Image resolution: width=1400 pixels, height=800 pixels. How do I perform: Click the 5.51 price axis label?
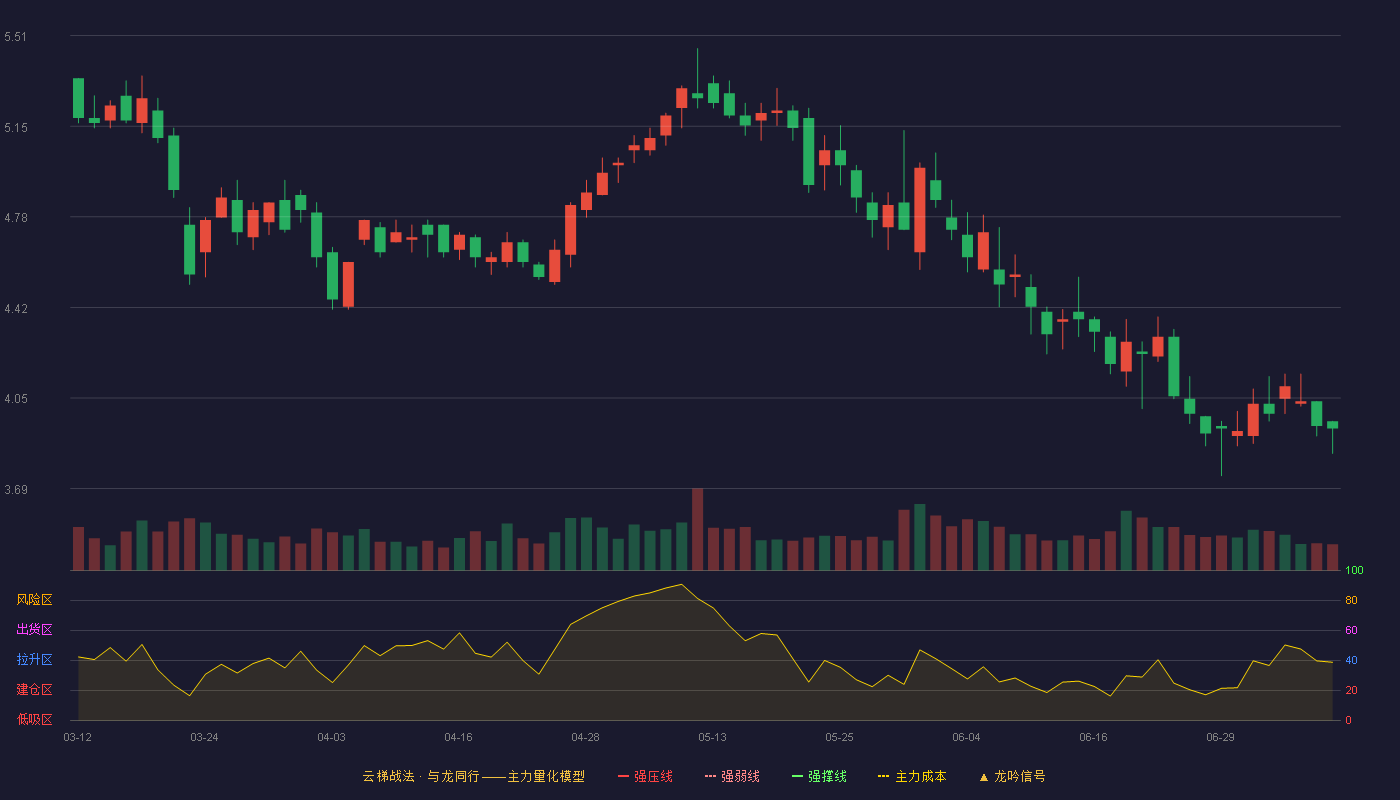point(15,37)
